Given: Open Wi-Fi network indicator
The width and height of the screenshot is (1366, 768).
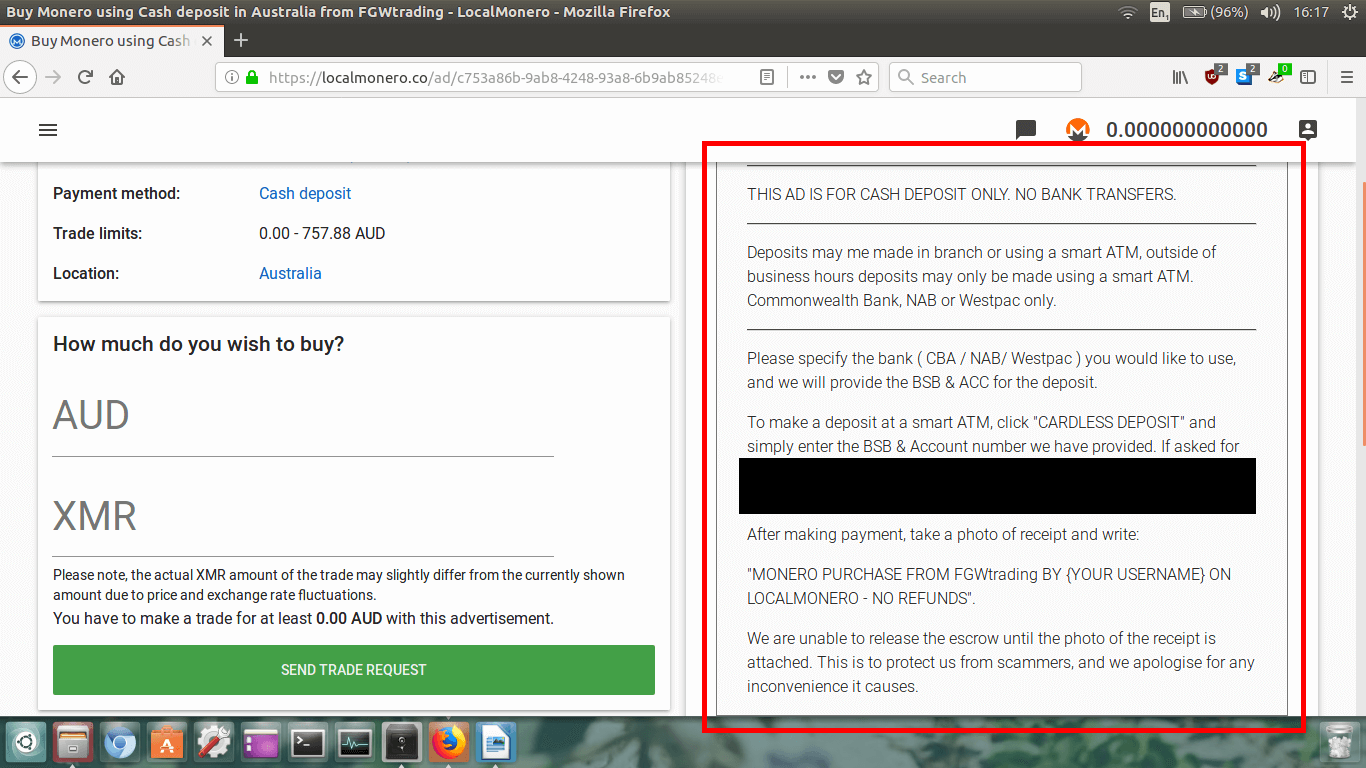Looking at the screenshot, I should 1128,12.
